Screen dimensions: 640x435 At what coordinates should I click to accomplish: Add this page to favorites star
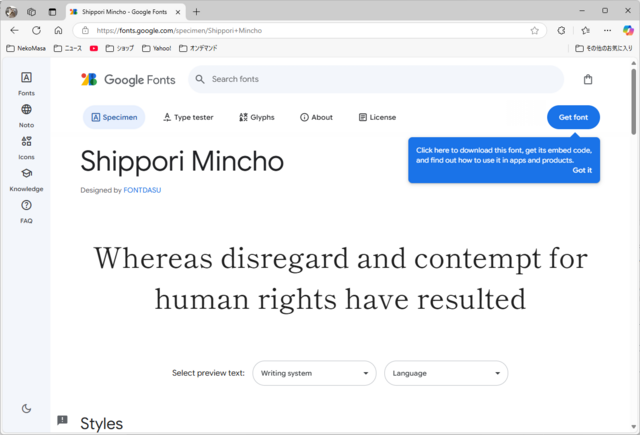(x=534, y=31)
